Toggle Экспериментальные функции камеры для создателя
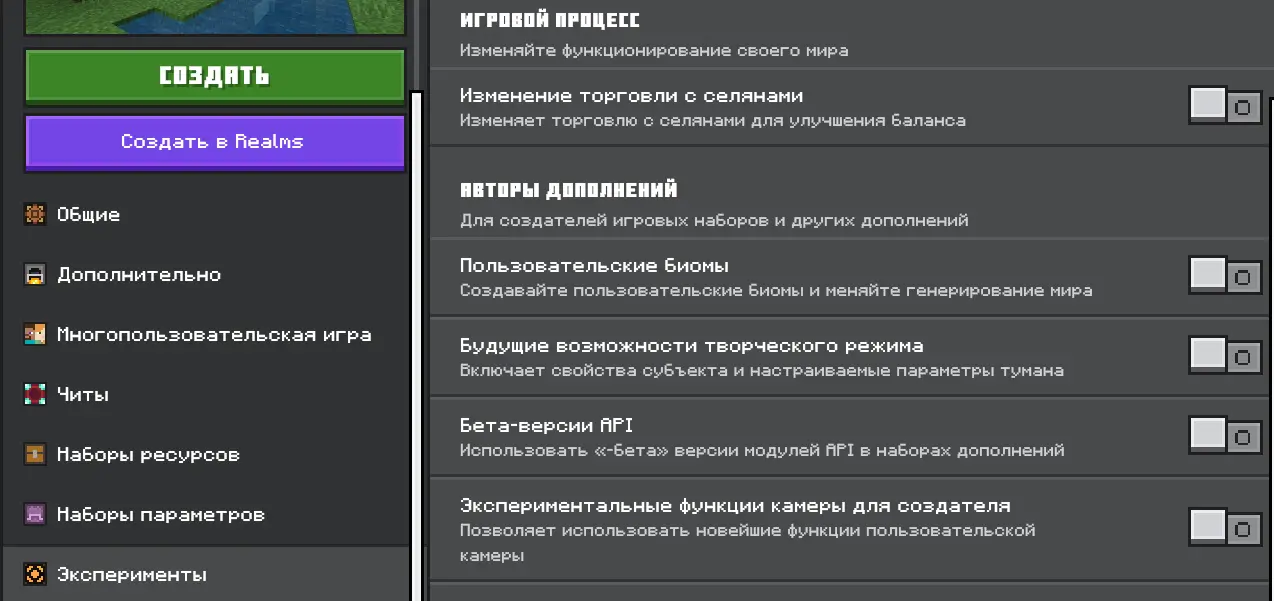 point(1225,526)
